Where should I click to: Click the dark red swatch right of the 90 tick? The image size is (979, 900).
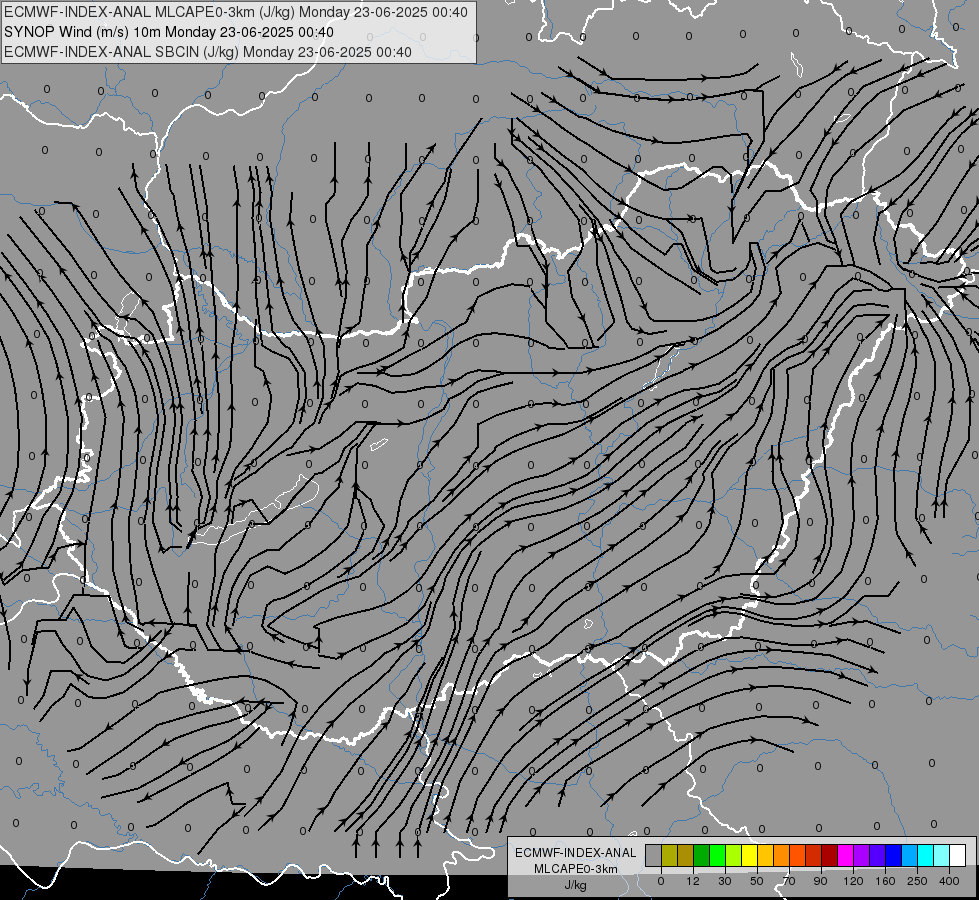829,855
